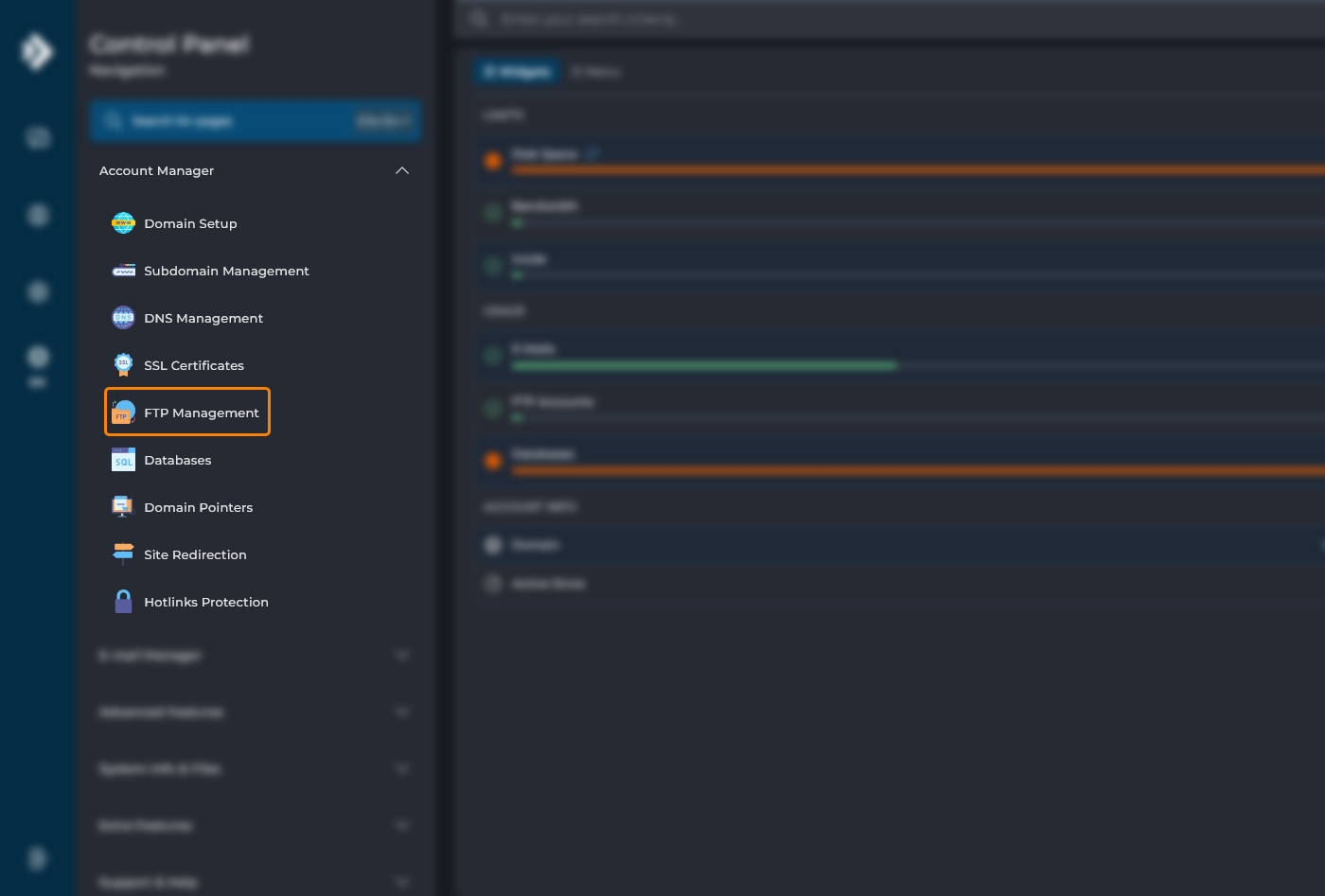Expand the Advanced Features section
Viewport: 1325px width, 896px height.
tap(402, 712)
